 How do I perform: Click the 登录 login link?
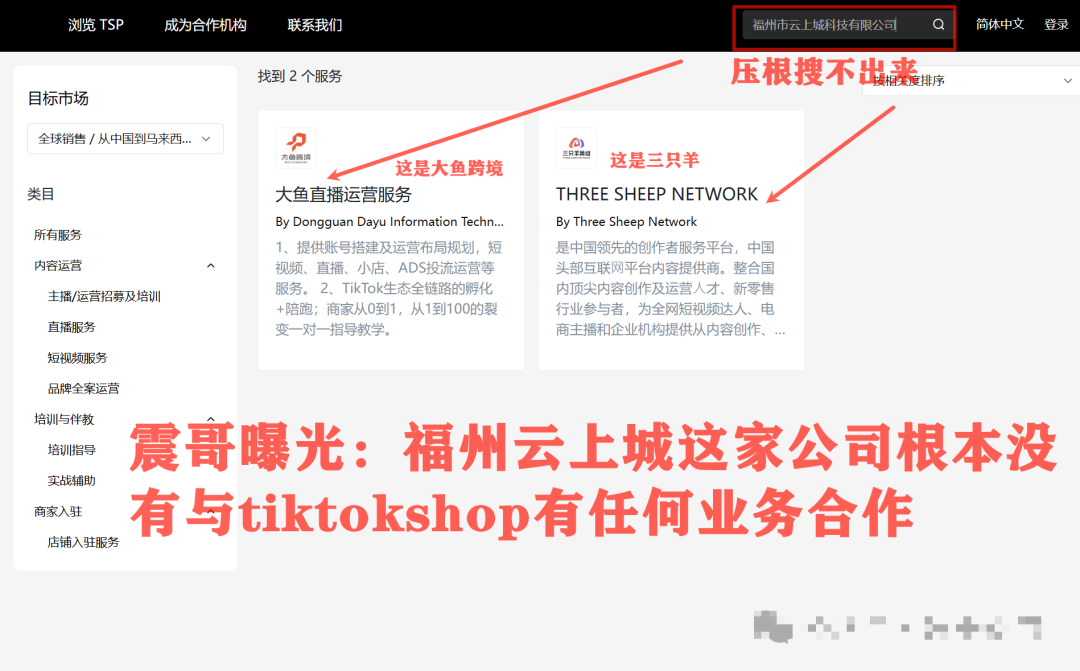click(1056, 25)
